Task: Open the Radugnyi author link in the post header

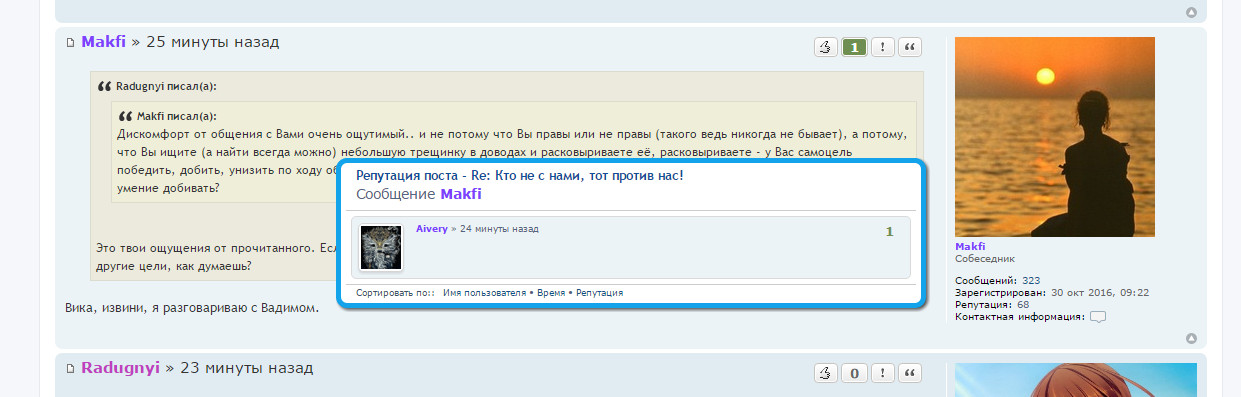Action: [120, 368]
